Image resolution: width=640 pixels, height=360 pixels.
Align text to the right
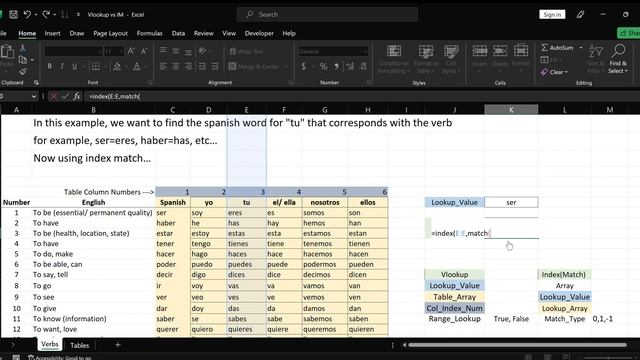point(188,66)
